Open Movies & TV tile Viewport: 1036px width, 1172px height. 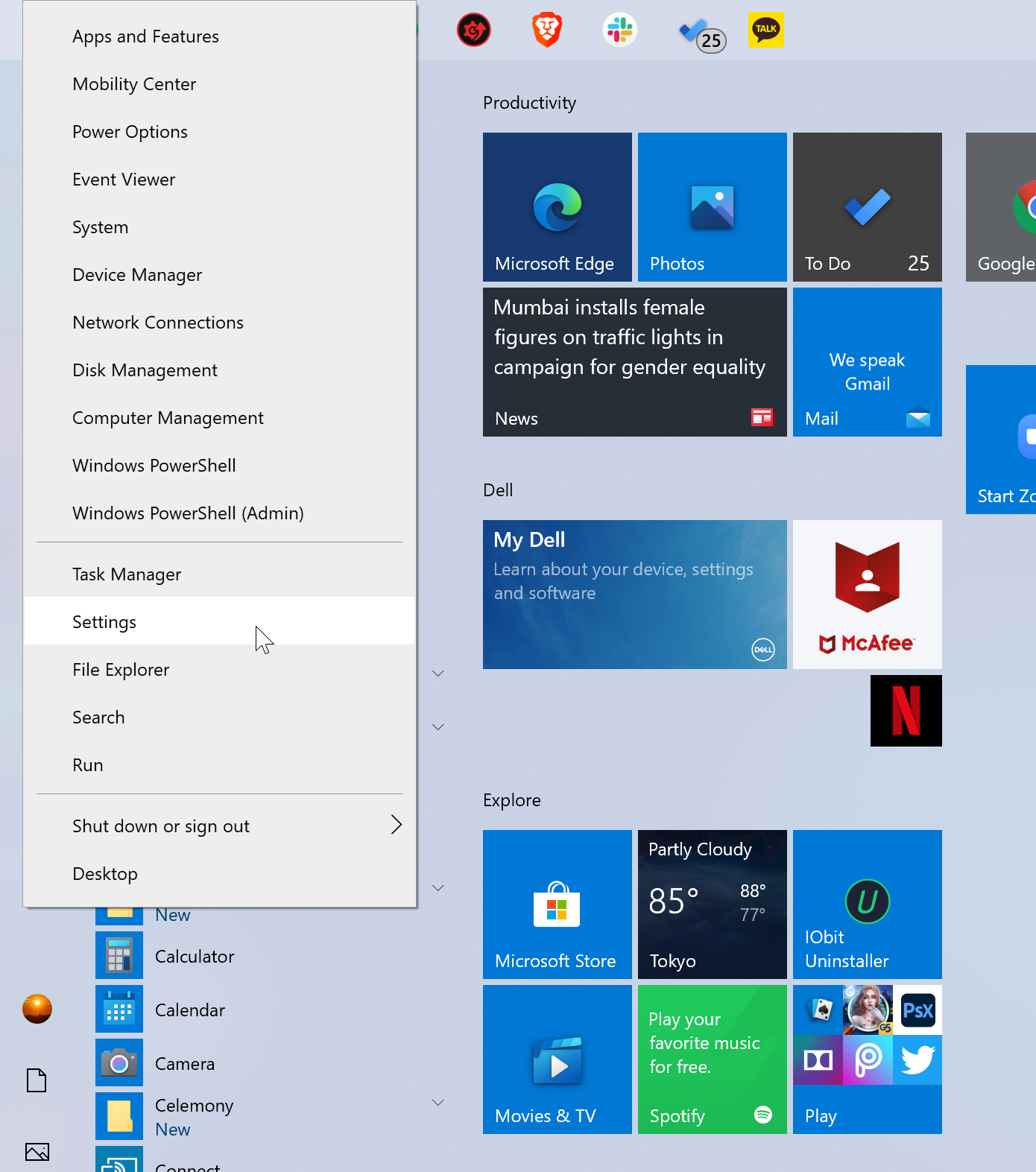tap(558, 1059)
